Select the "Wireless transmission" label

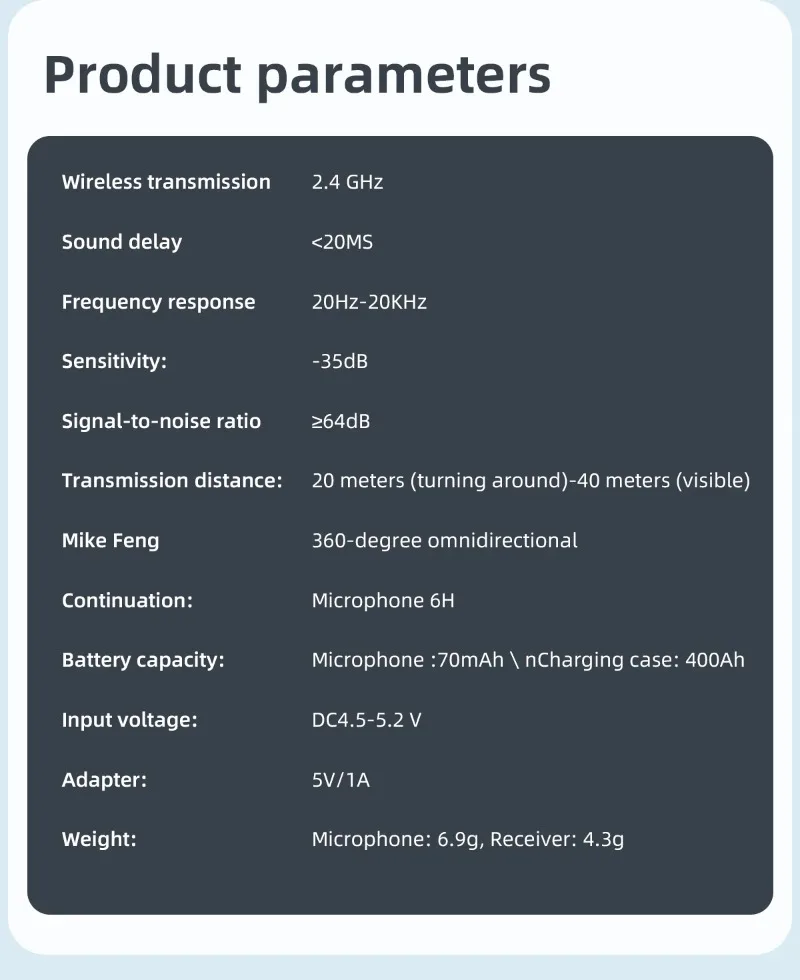166,182
